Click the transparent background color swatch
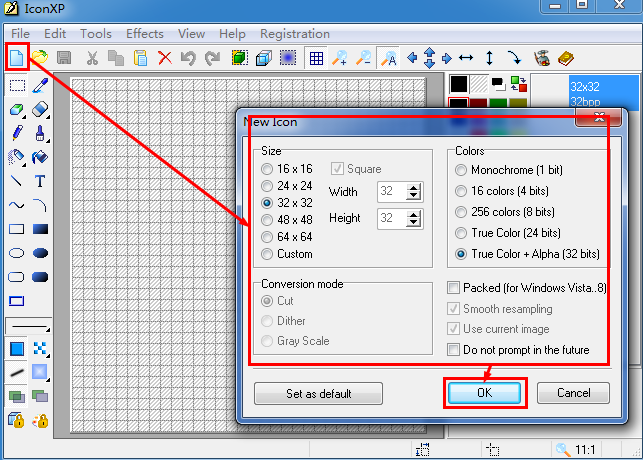643x460 pixels. tap(479, 84)
